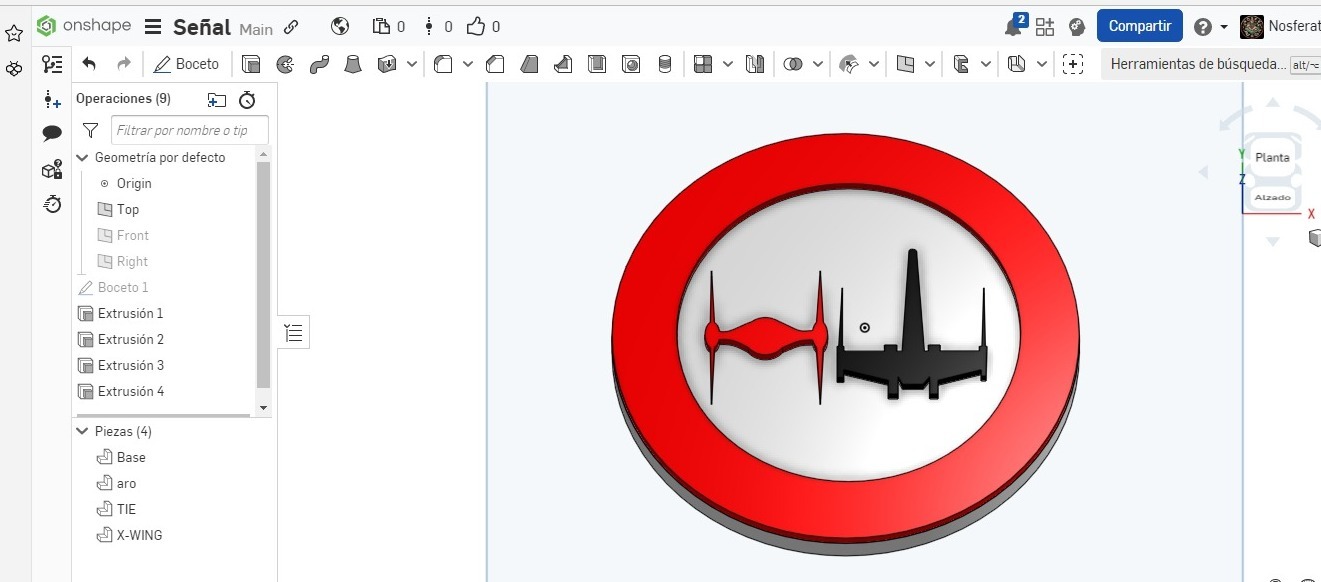
Task: Select the Sweep tool
Action: pyautogui.click(x=319, y=64)
